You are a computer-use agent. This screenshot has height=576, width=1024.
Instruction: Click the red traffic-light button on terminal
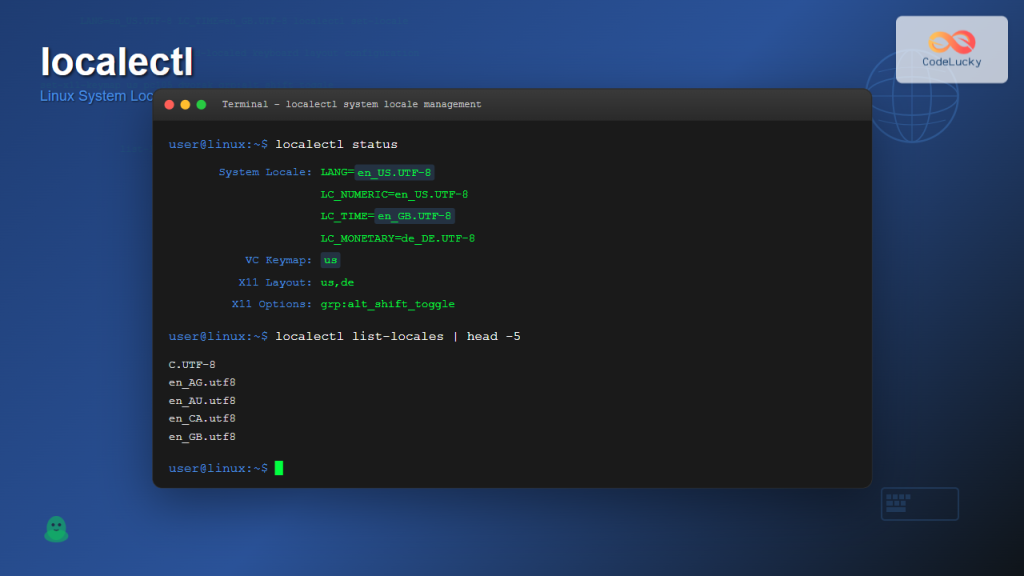pyautogui.click(x=169, y=103)
